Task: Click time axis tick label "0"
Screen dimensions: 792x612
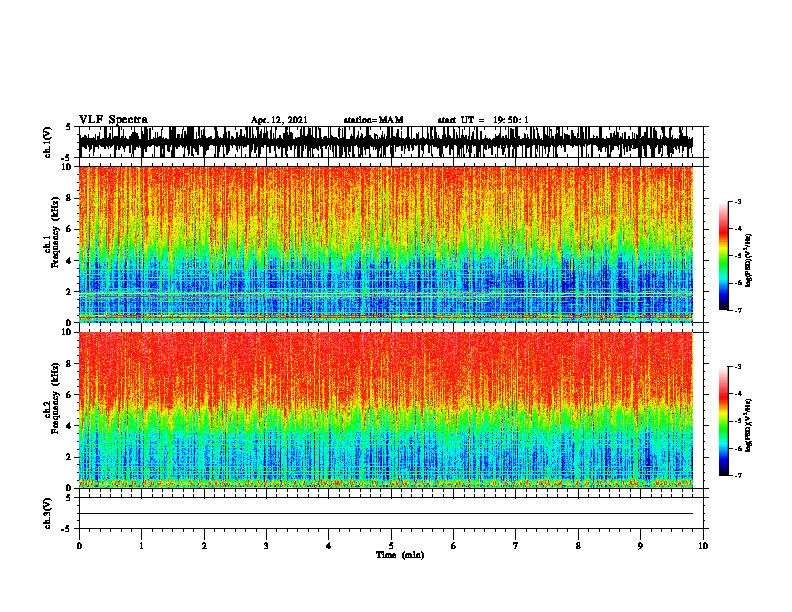Action: tap(79, 546)
